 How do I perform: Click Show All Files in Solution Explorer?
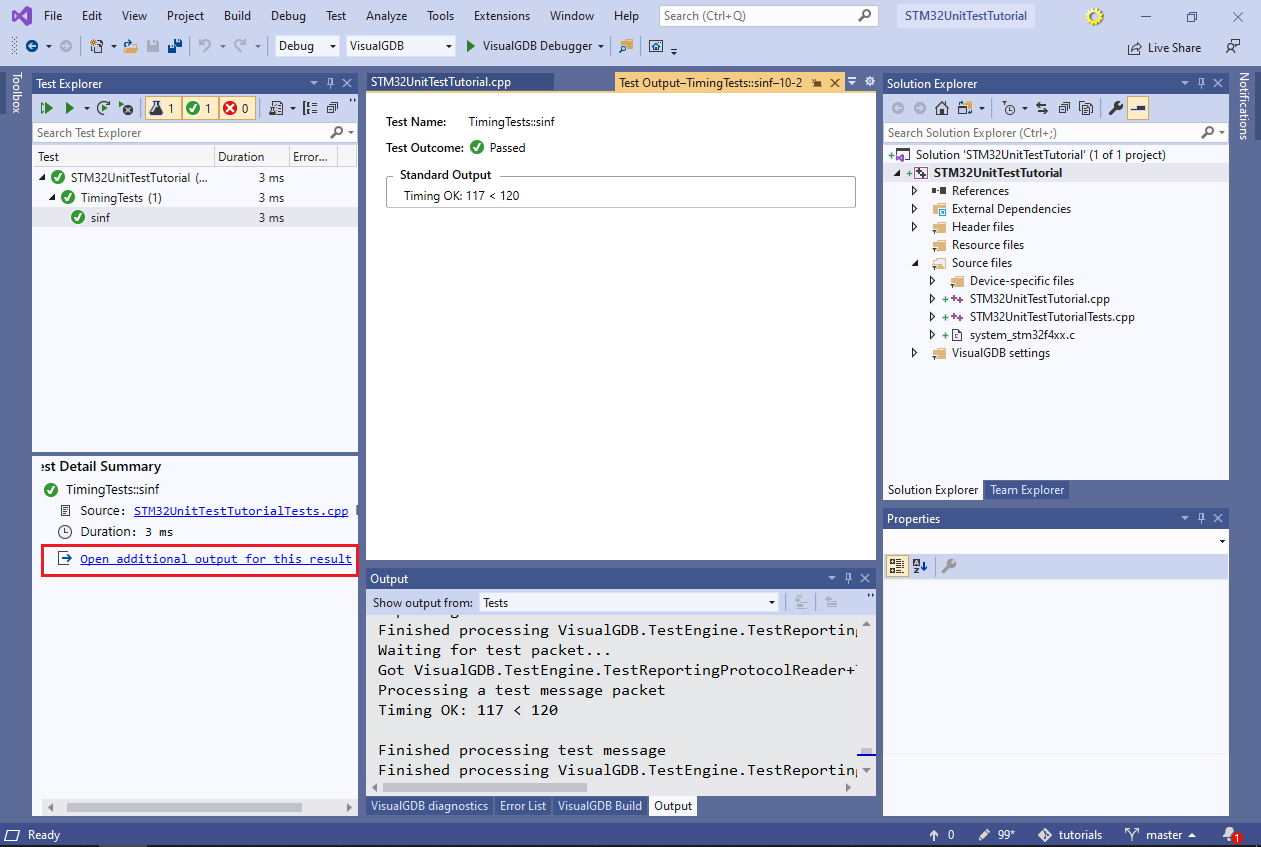click(1086, 108)
